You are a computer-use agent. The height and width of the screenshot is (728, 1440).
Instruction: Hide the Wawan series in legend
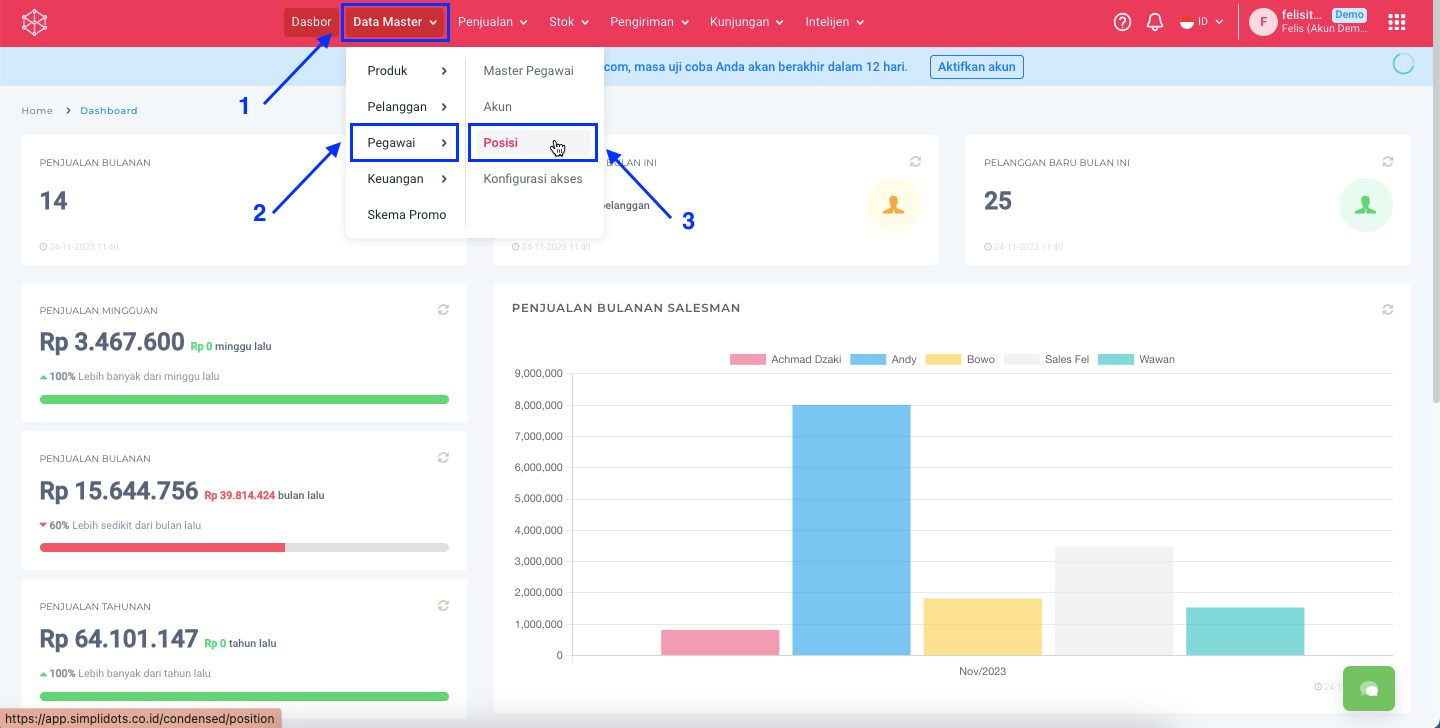[1136, 359]
